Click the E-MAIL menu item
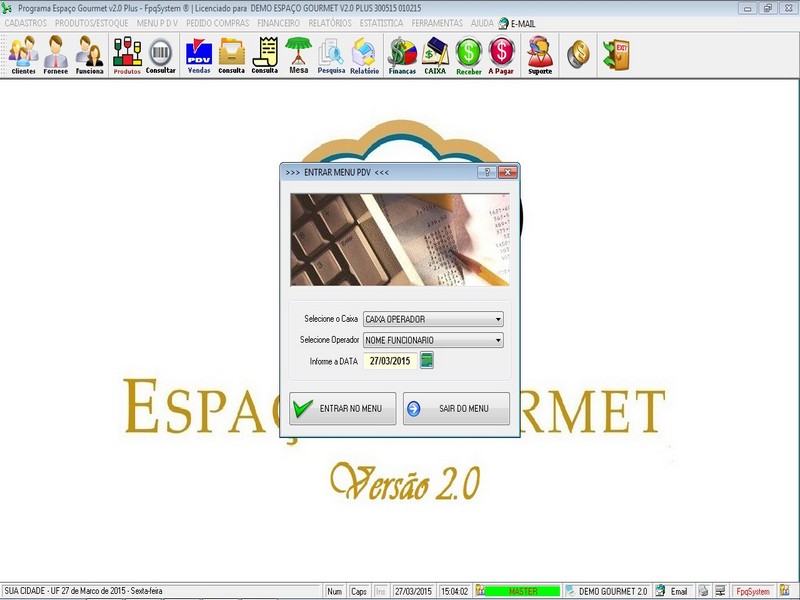Viewport: 800px width, 600px height. point(517,23)
